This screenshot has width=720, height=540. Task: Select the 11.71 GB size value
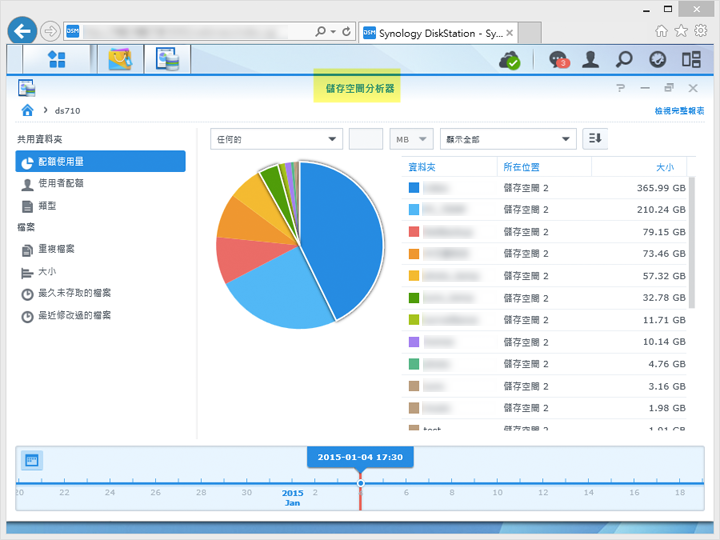(x=664, y=320)
